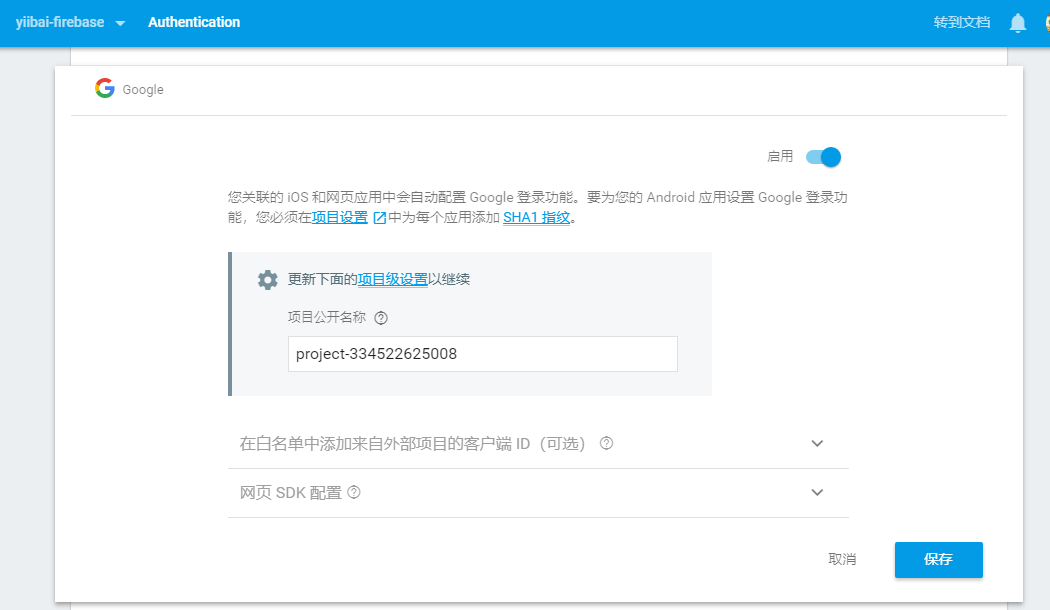This screenshot has height=610, width=1050.
Task: Click the gear icon in the settings notice
Action: point(267,280)
